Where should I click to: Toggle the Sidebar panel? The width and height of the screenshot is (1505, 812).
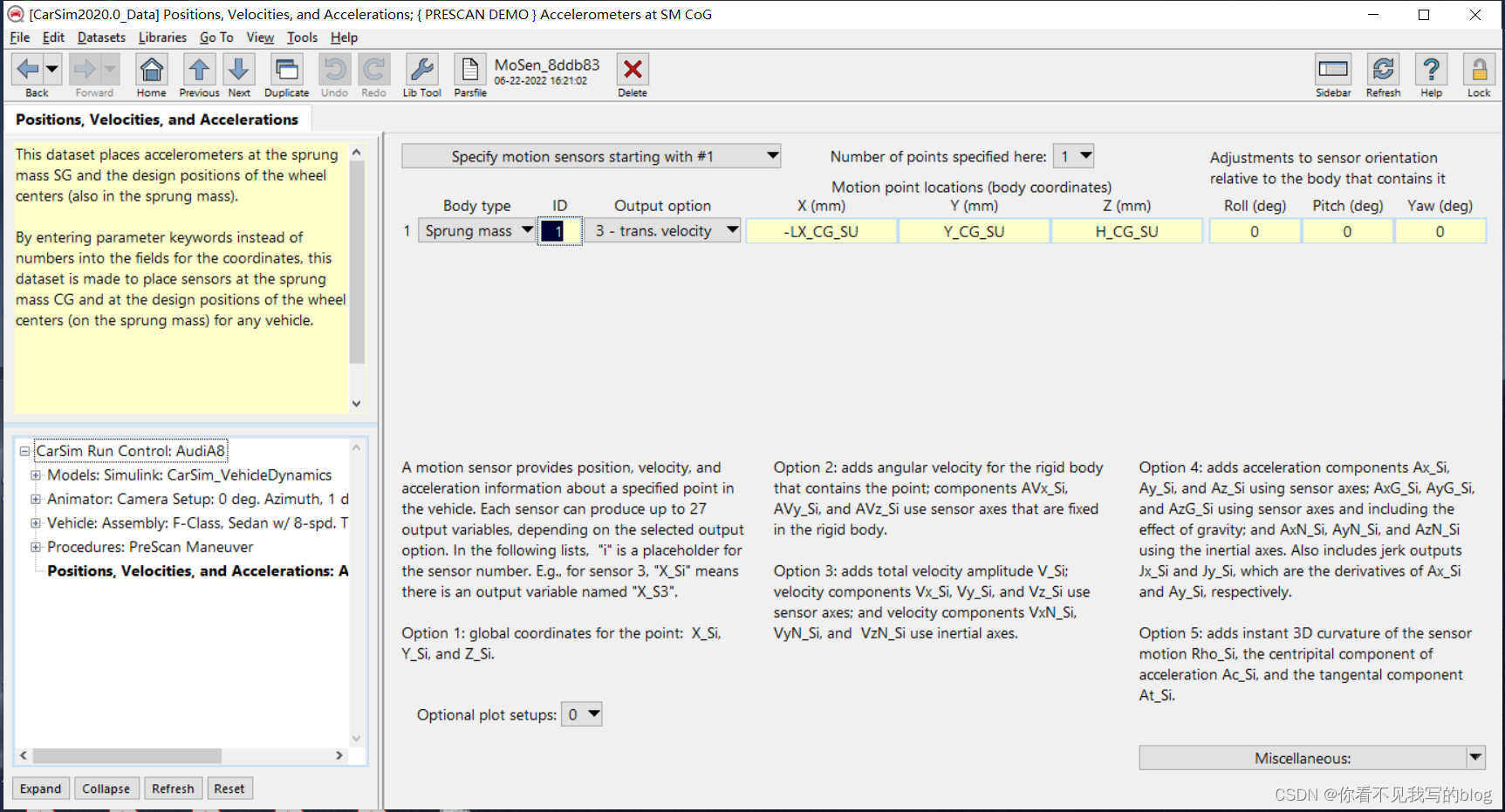[x=1333, y=69]
